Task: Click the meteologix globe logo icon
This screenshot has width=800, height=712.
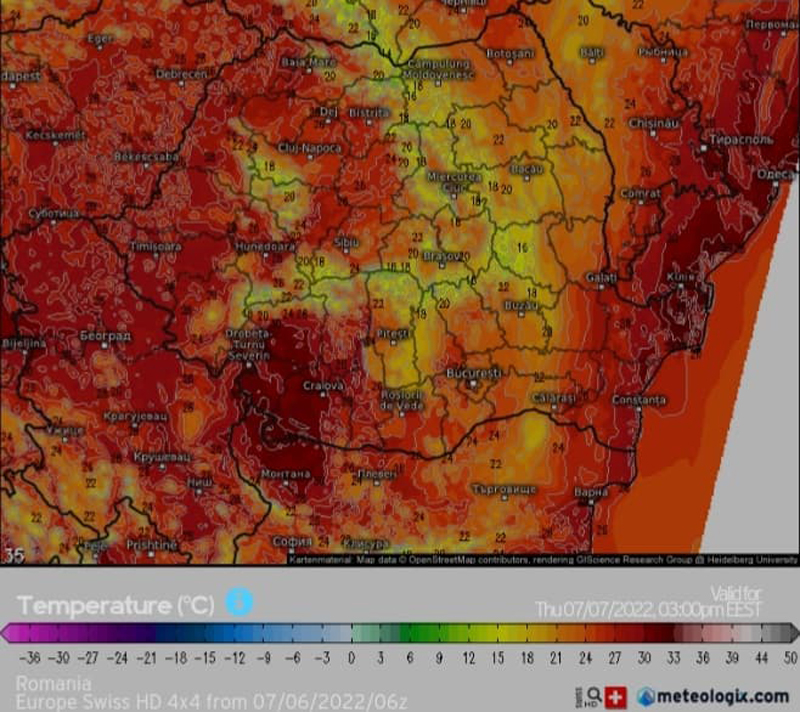Action: [647, 696]
